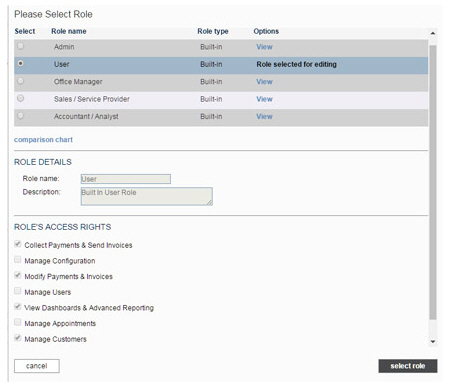Click Built-in type in Accountant / Analyst row
The width and height of the screenshot is (452, 388).
tap(211, 116)
